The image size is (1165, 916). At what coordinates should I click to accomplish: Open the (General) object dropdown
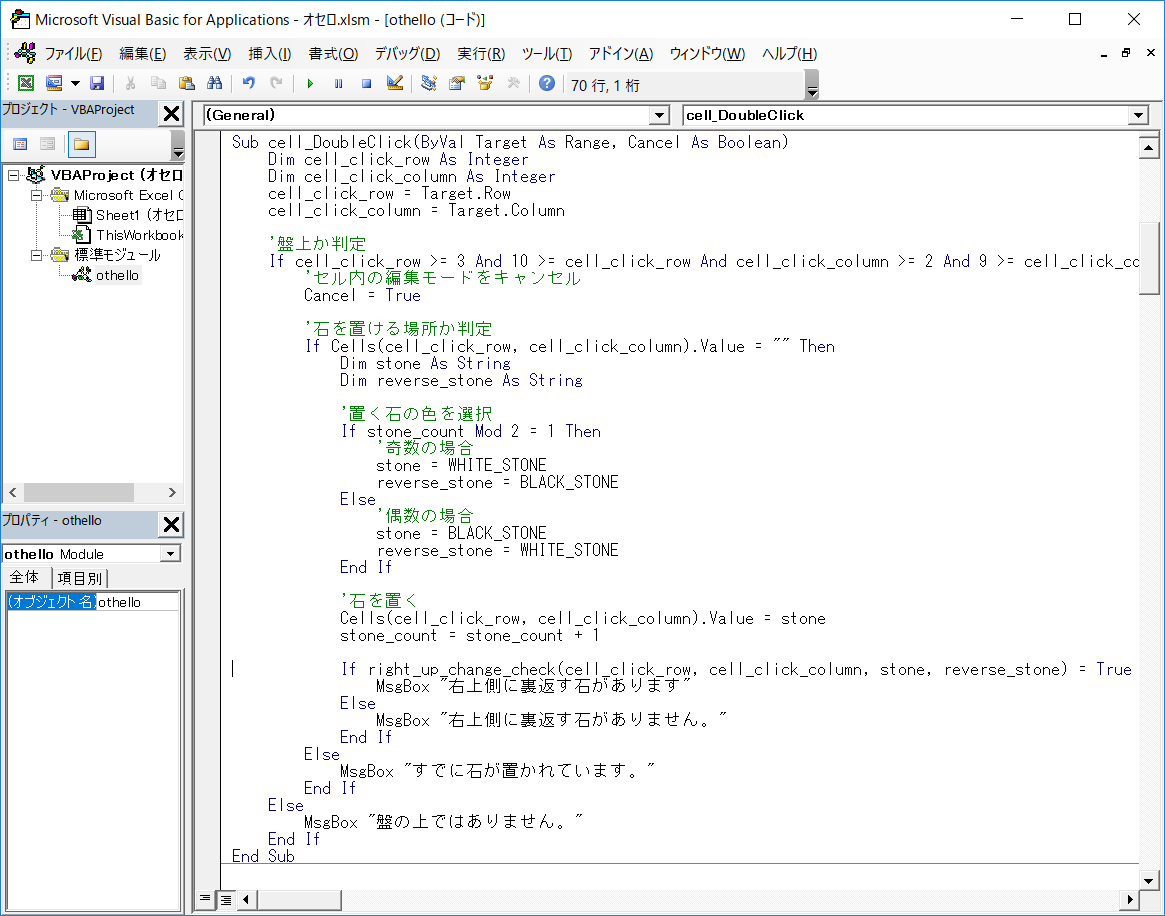coord(659,116)
